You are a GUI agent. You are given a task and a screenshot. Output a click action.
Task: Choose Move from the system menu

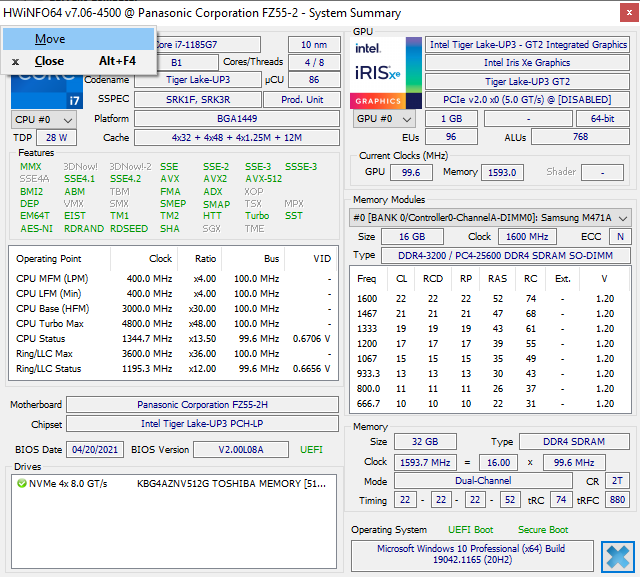coord(50,39)
